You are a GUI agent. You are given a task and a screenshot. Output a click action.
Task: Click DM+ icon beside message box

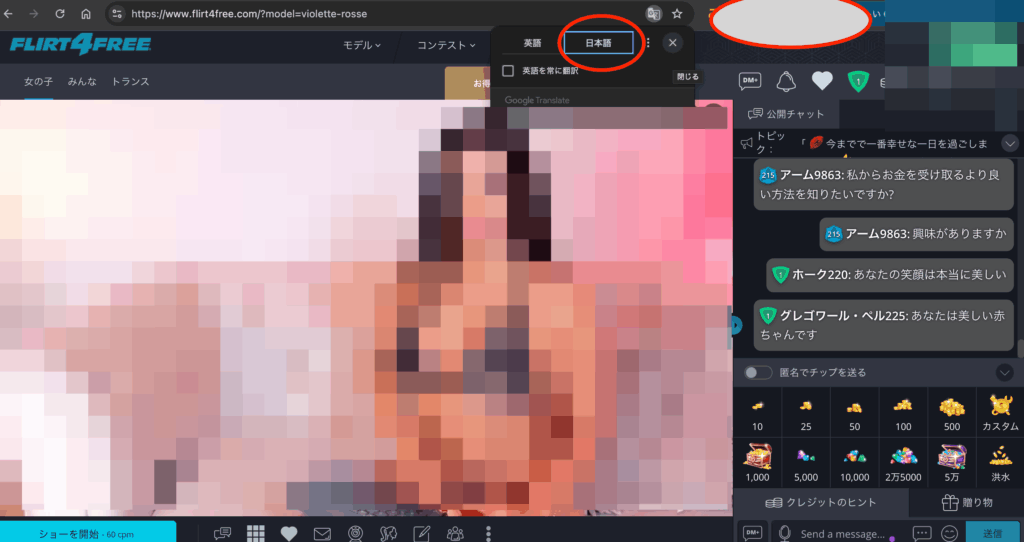tap(752, 533)
